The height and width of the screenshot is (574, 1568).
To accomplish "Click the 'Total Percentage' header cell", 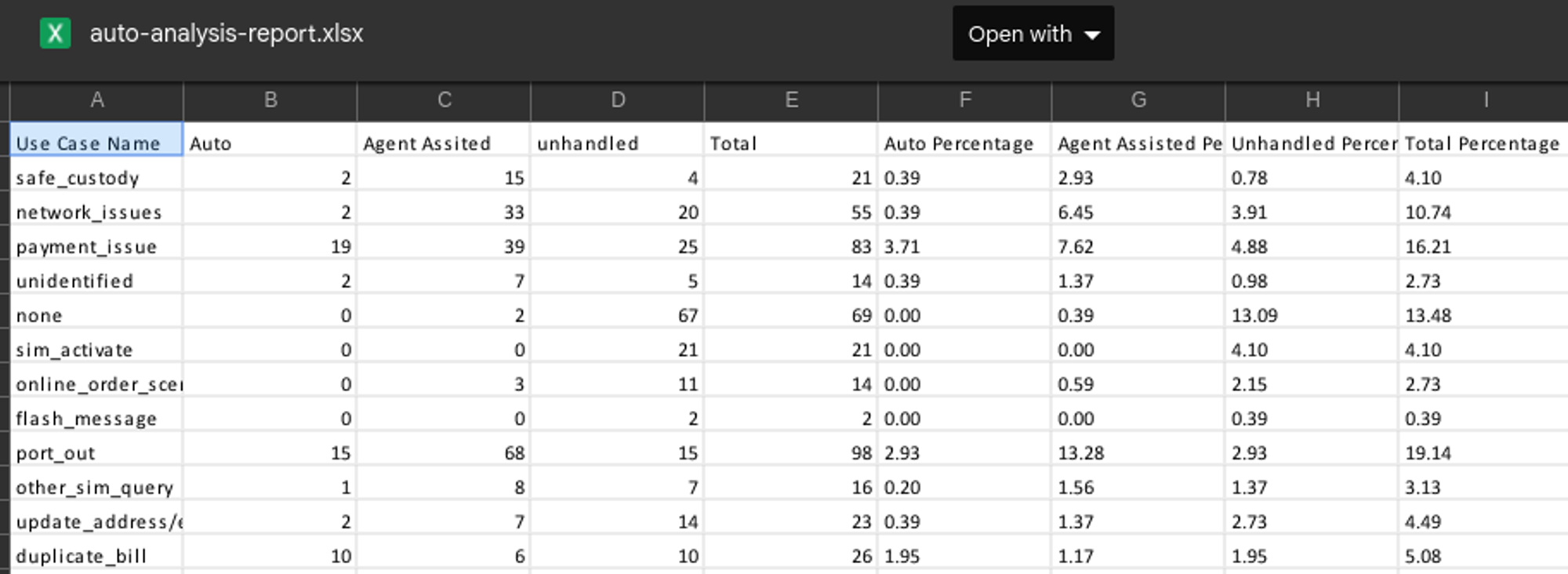I will [x=1482, y=143].
